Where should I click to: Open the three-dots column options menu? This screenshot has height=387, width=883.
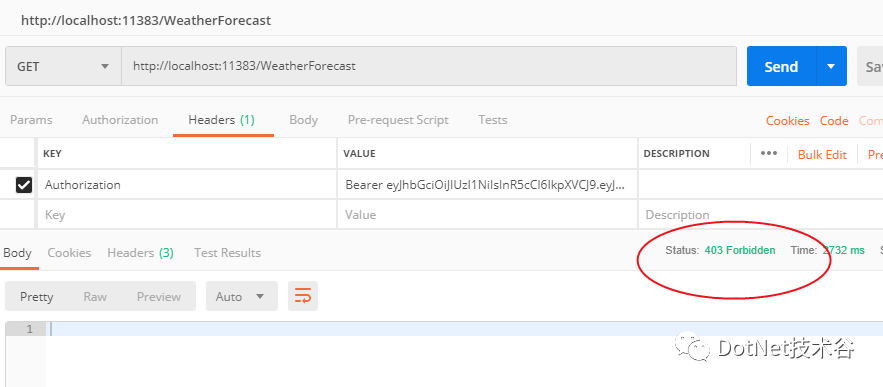[x=769, y=153]
